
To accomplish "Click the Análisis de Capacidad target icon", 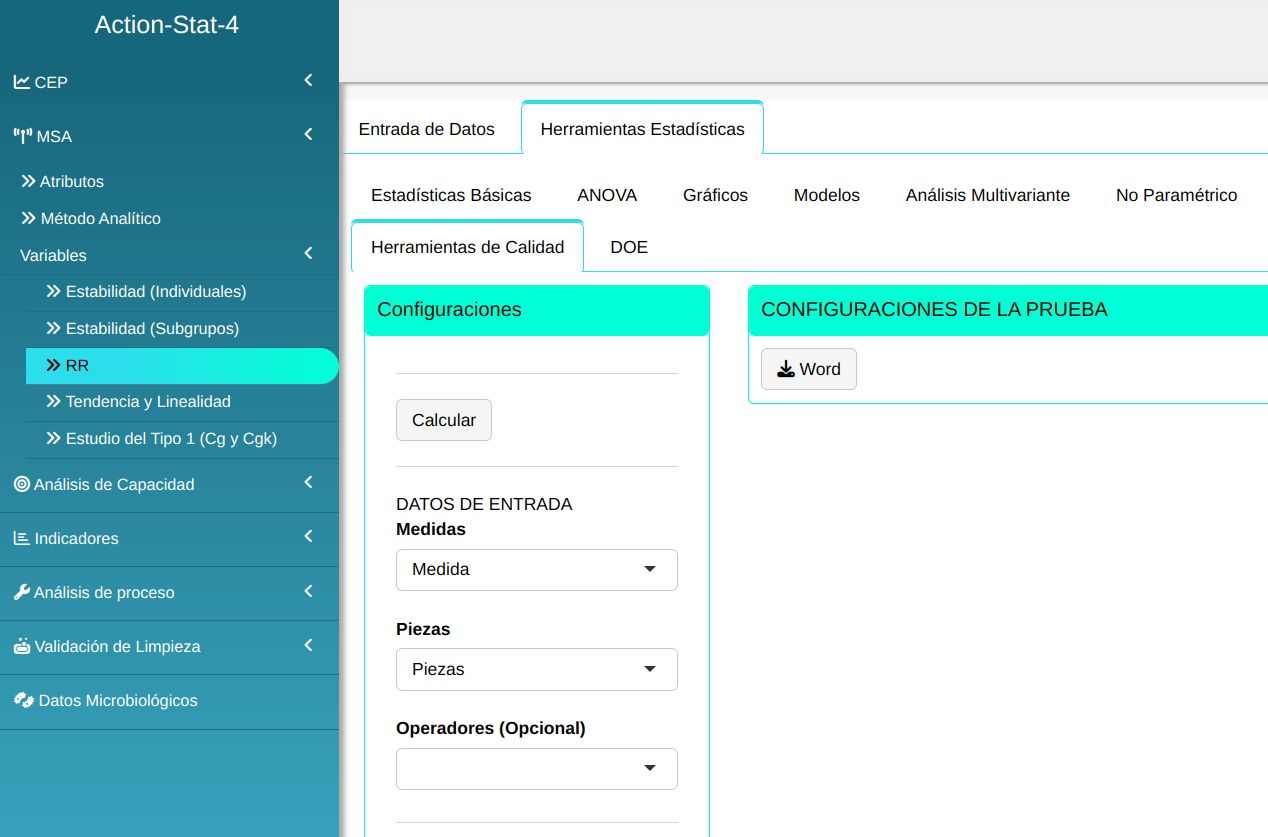I will click(21, 484).
